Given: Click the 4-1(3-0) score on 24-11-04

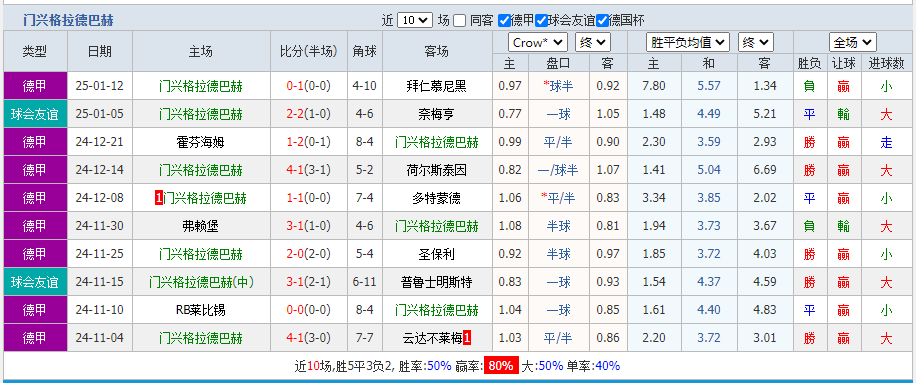Looking at the screenshot, I should 308,338.
